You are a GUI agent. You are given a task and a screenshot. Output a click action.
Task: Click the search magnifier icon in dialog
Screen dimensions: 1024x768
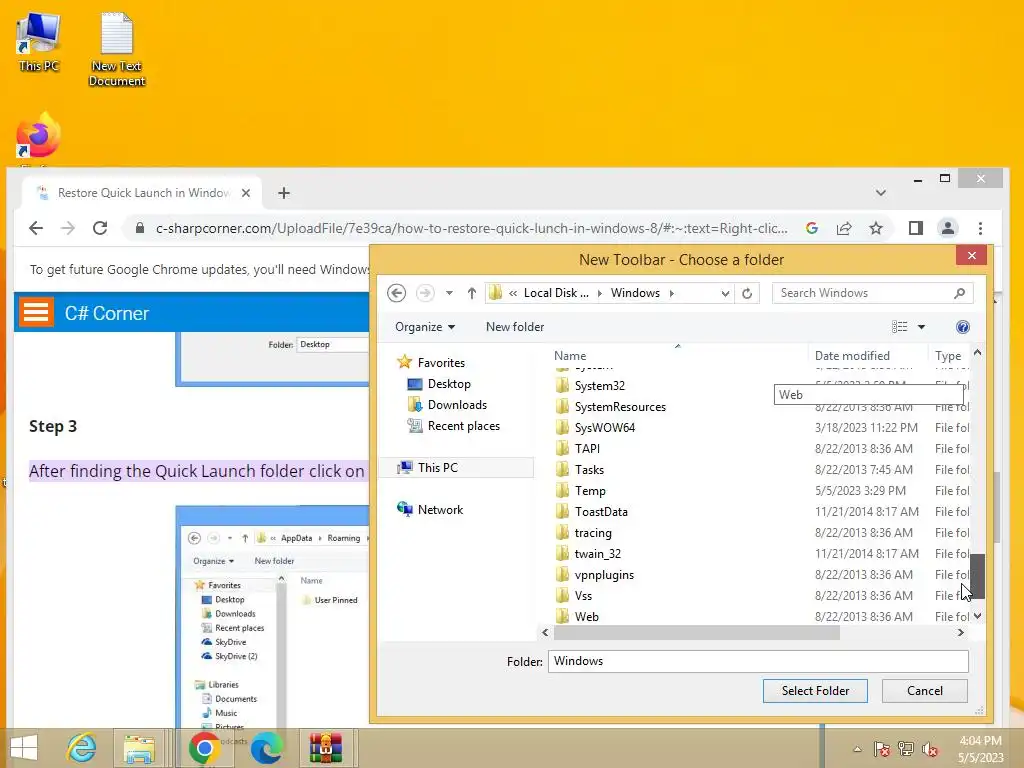click(x=959, y=293)
